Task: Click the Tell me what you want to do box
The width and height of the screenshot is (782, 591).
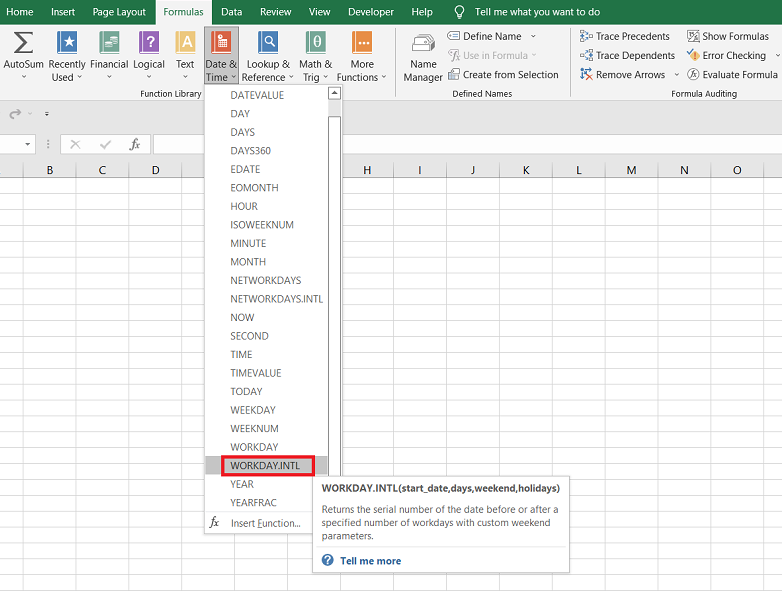Action: (537, 12)
